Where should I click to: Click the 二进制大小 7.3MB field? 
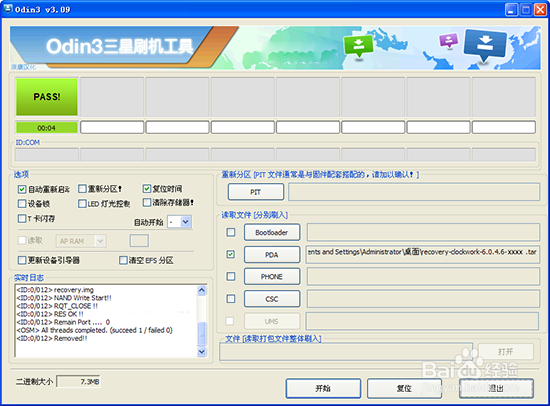(78, 381)
